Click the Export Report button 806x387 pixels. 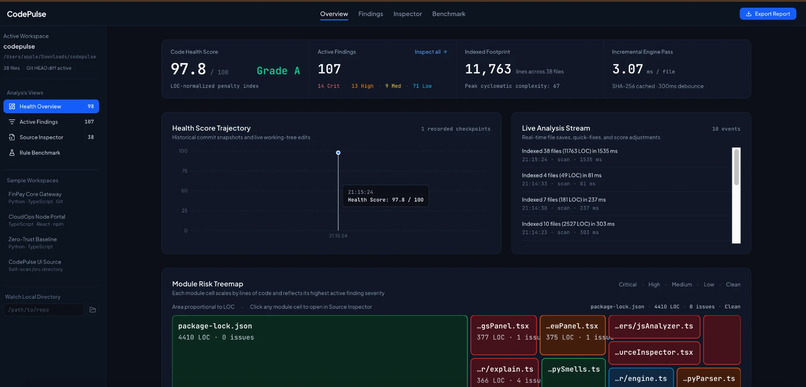click(x=768, y=14)
